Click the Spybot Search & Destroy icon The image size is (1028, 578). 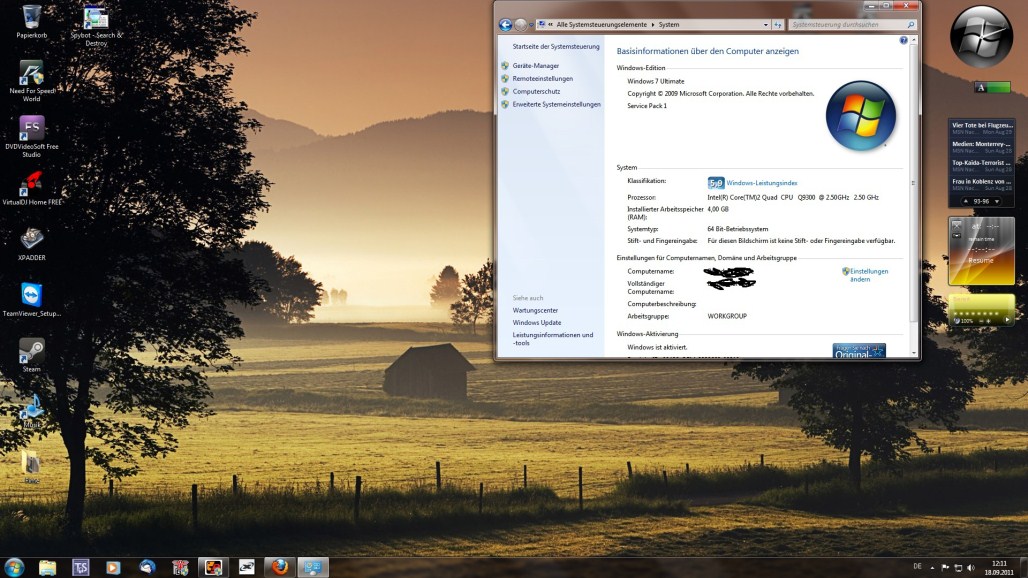[96, 17]
